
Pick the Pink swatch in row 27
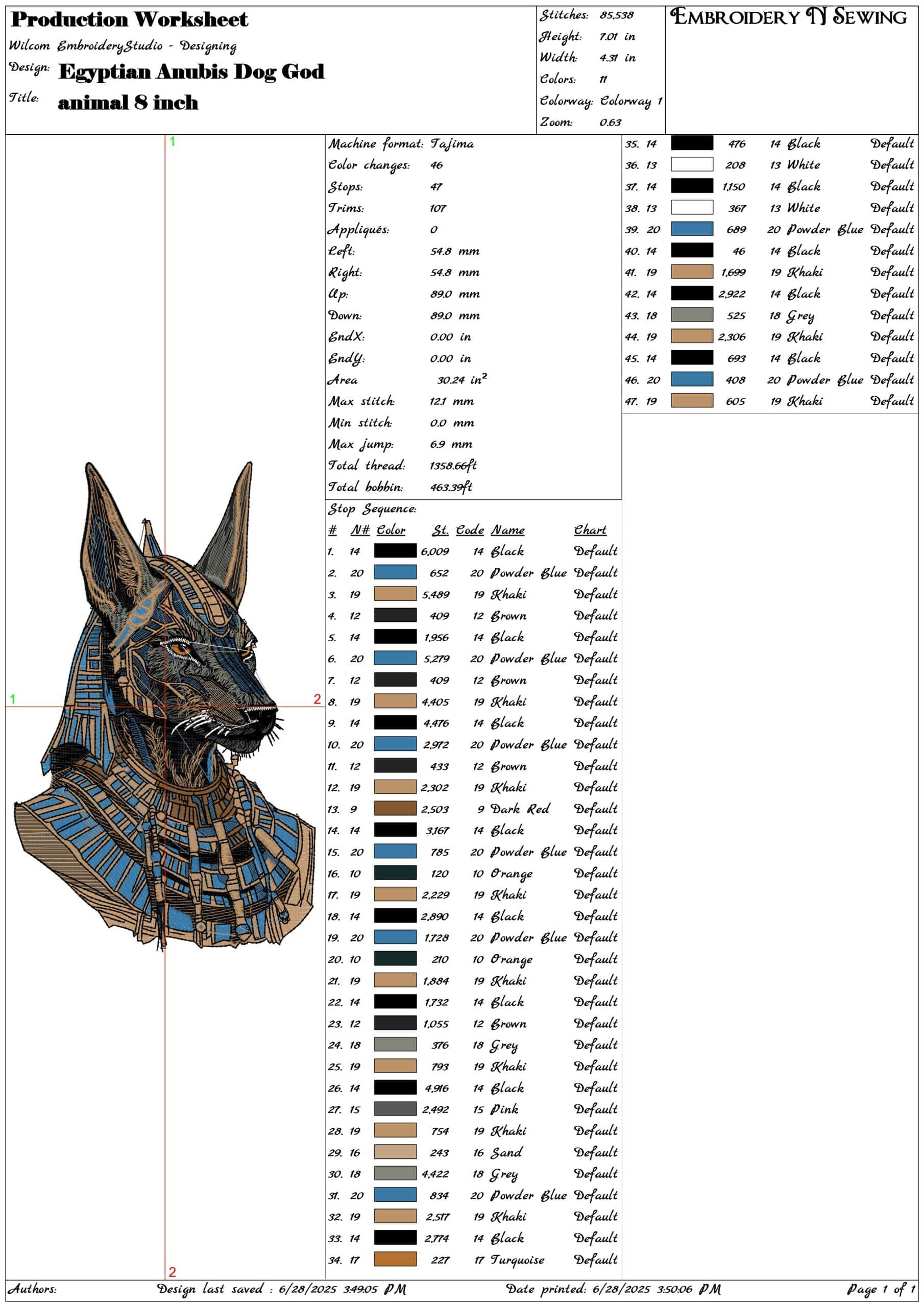[x=395, y=1109]
